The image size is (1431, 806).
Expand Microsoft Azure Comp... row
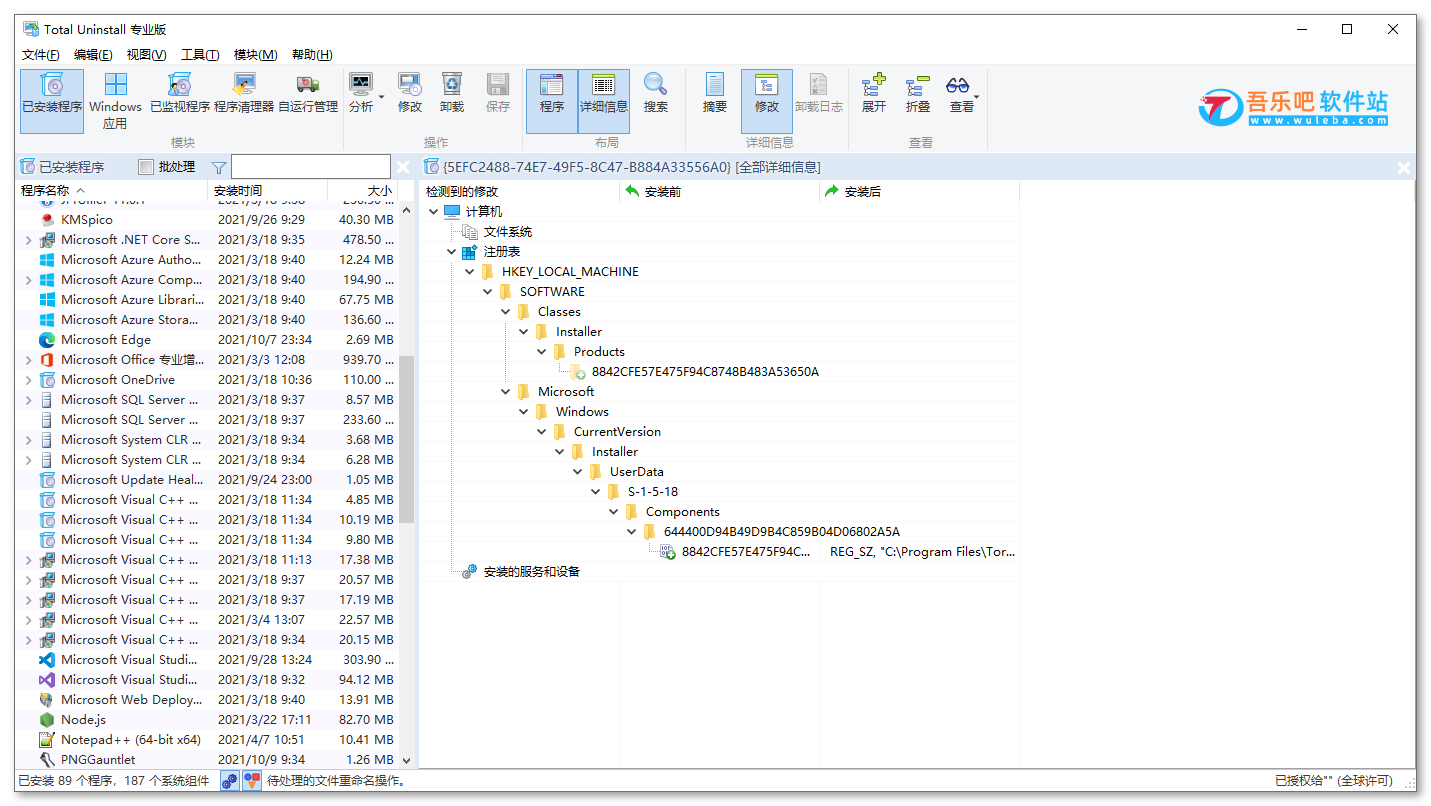28,280
